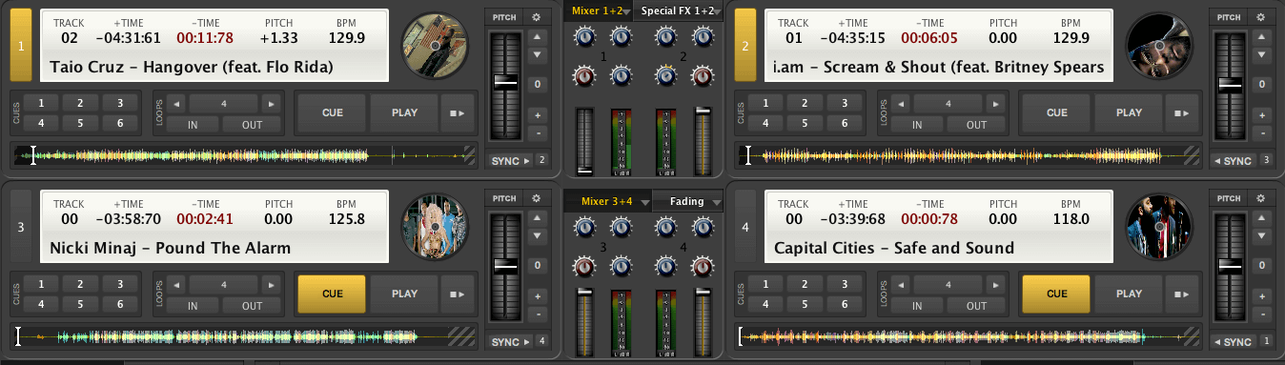Click deck 4 stutter play icon
The image size is (1285, 365).
[x=1181, y=294]
